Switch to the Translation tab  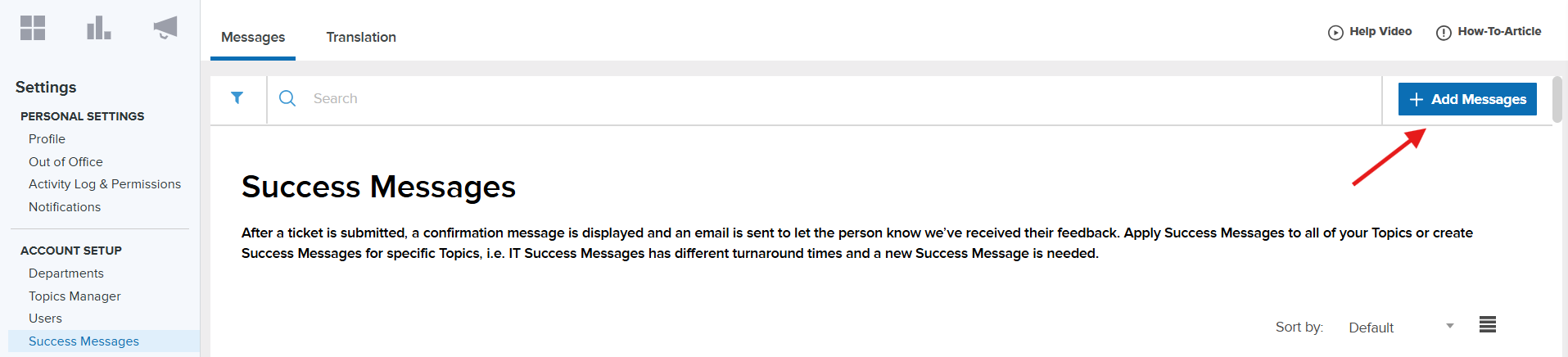coord(361,38)
